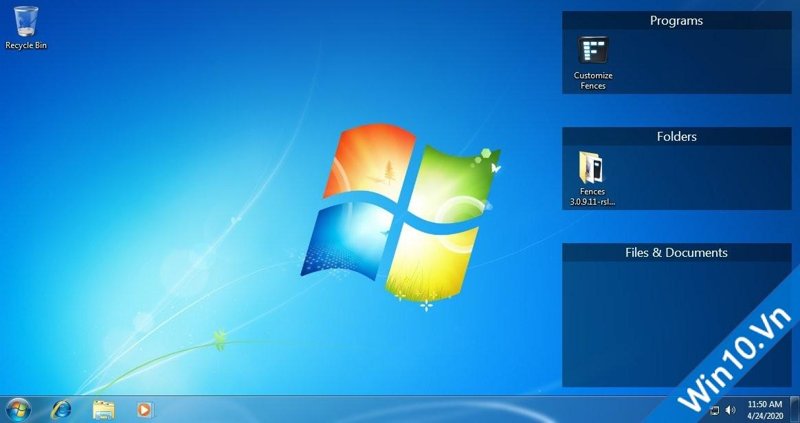Click the Folders fence title bar
The height and width of the screenshot is (423, 800).
point(677,136)
